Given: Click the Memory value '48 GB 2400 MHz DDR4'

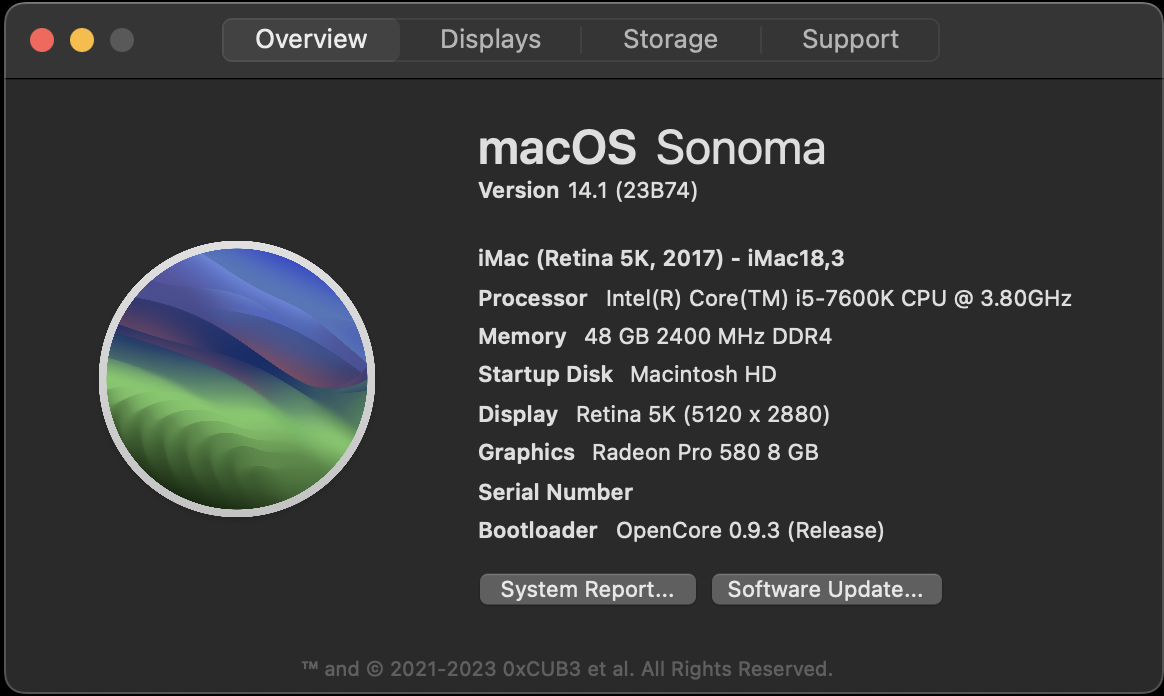Looking at the screenshot, I should point(708,337).
